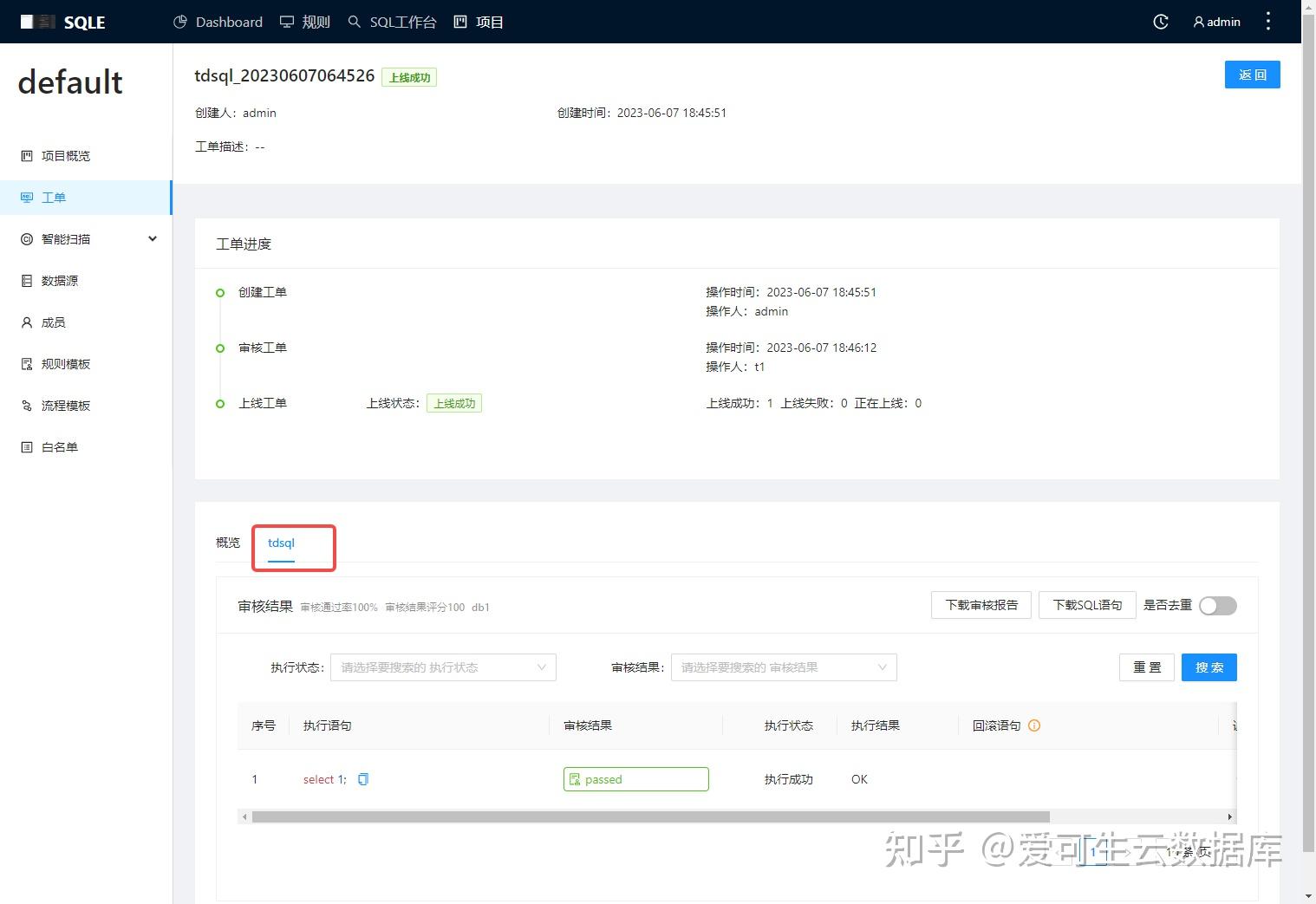Viewport: 1316px width, 904px height.
Task: Click the history clock icon in top bar
Action: 1160,22
